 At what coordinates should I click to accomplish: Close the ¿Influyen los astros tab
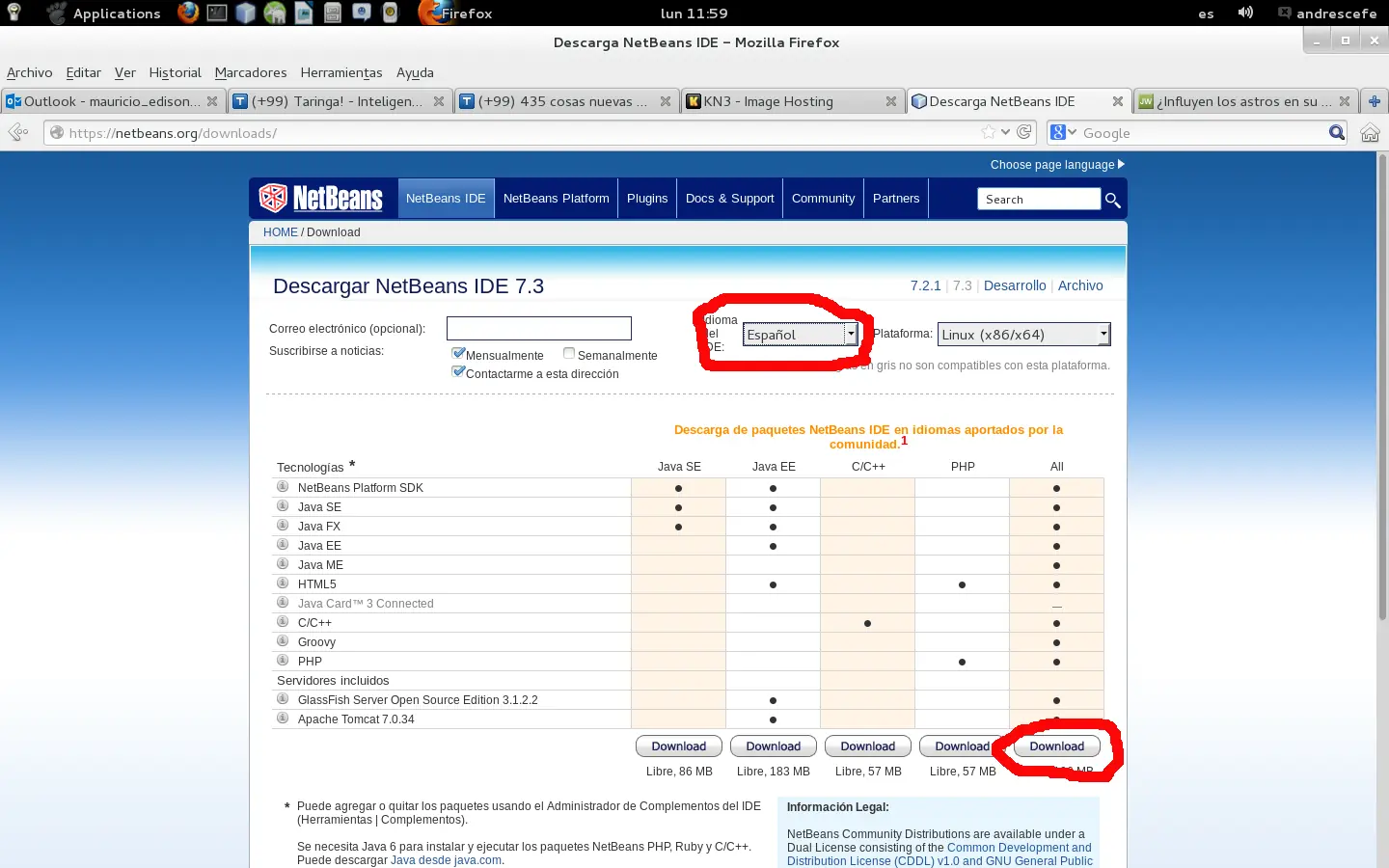point(1345,101)
